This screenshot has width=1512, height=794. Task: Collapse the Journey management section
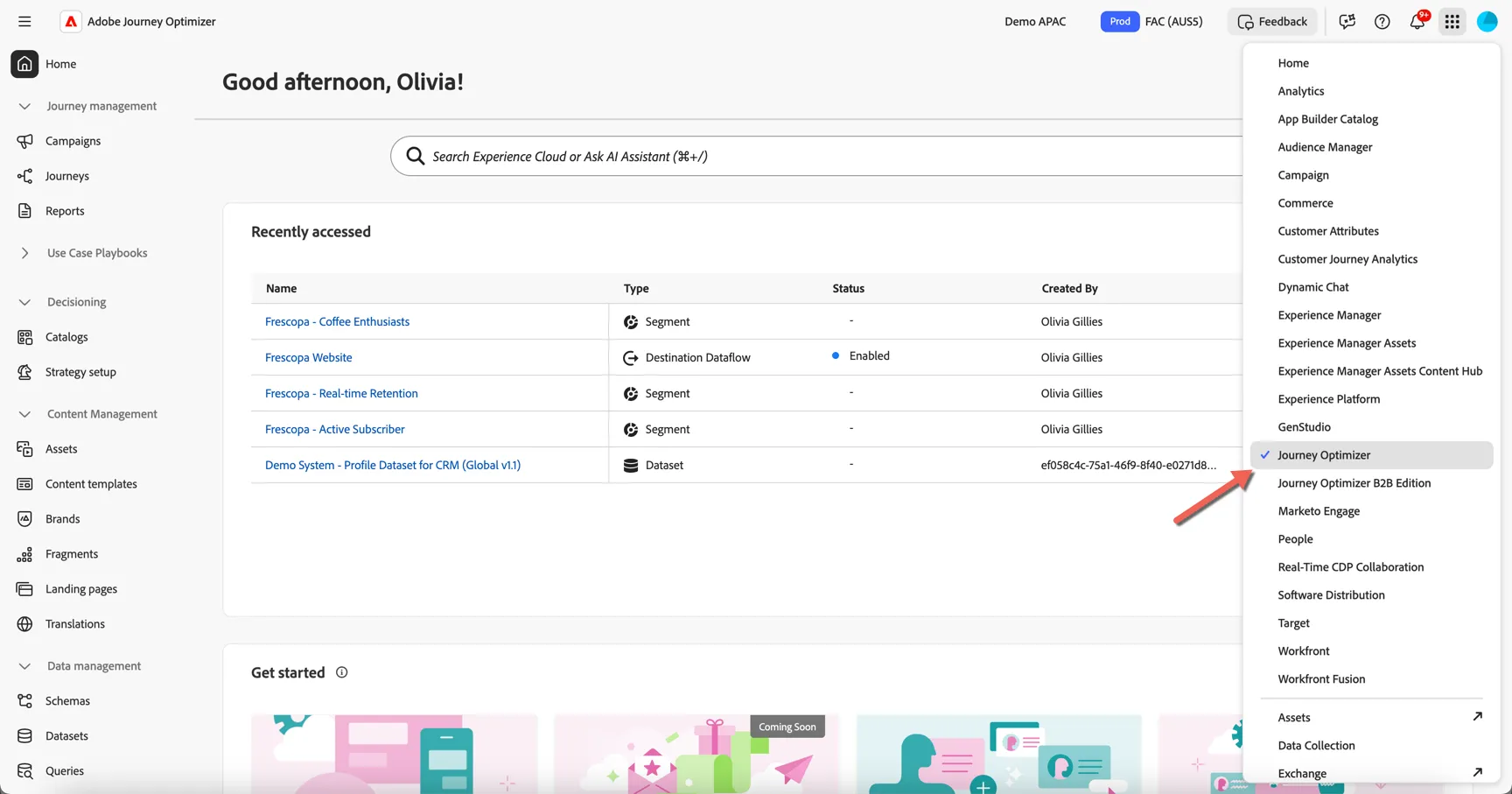(x=24, y=106)
